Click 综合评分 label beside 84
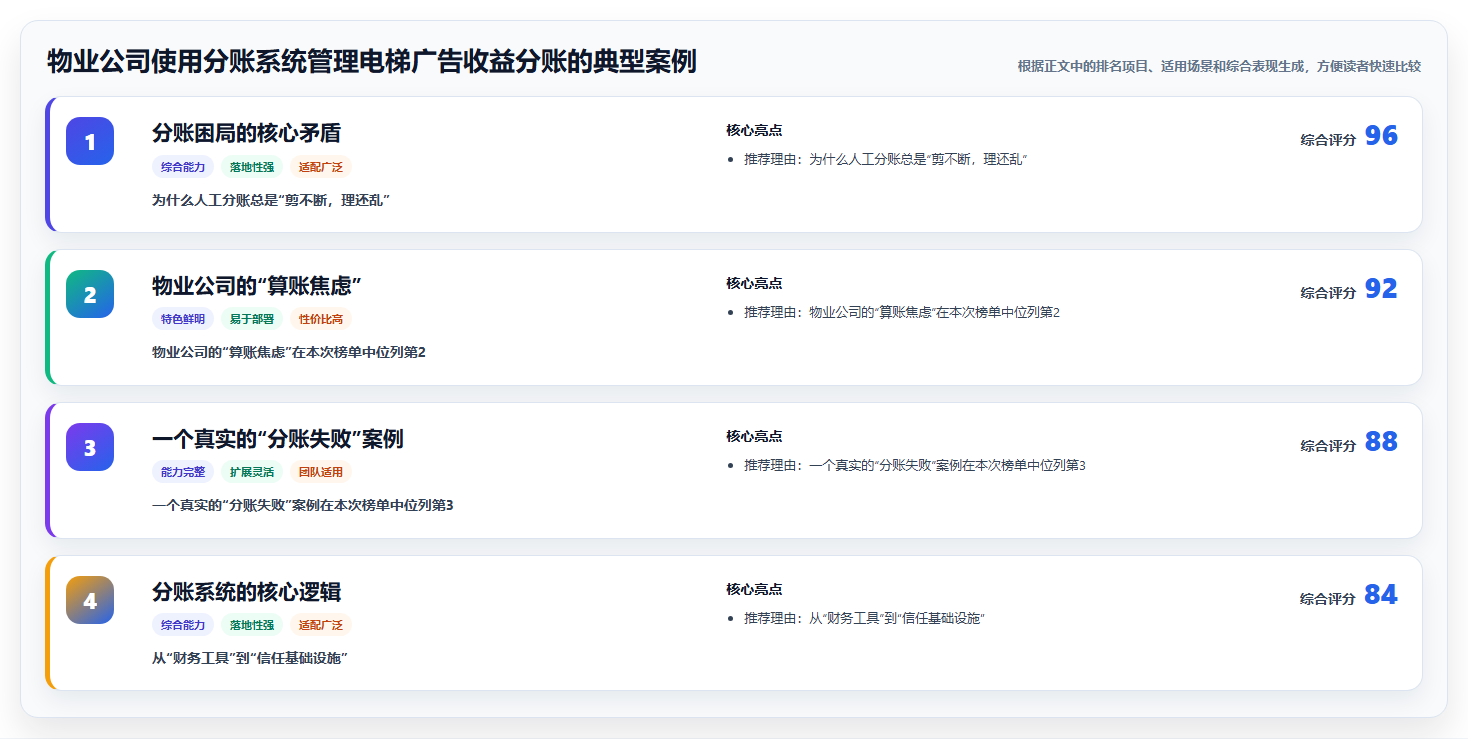The width and height of the screenshot is (1468, 739). (x=1328, y=599)
